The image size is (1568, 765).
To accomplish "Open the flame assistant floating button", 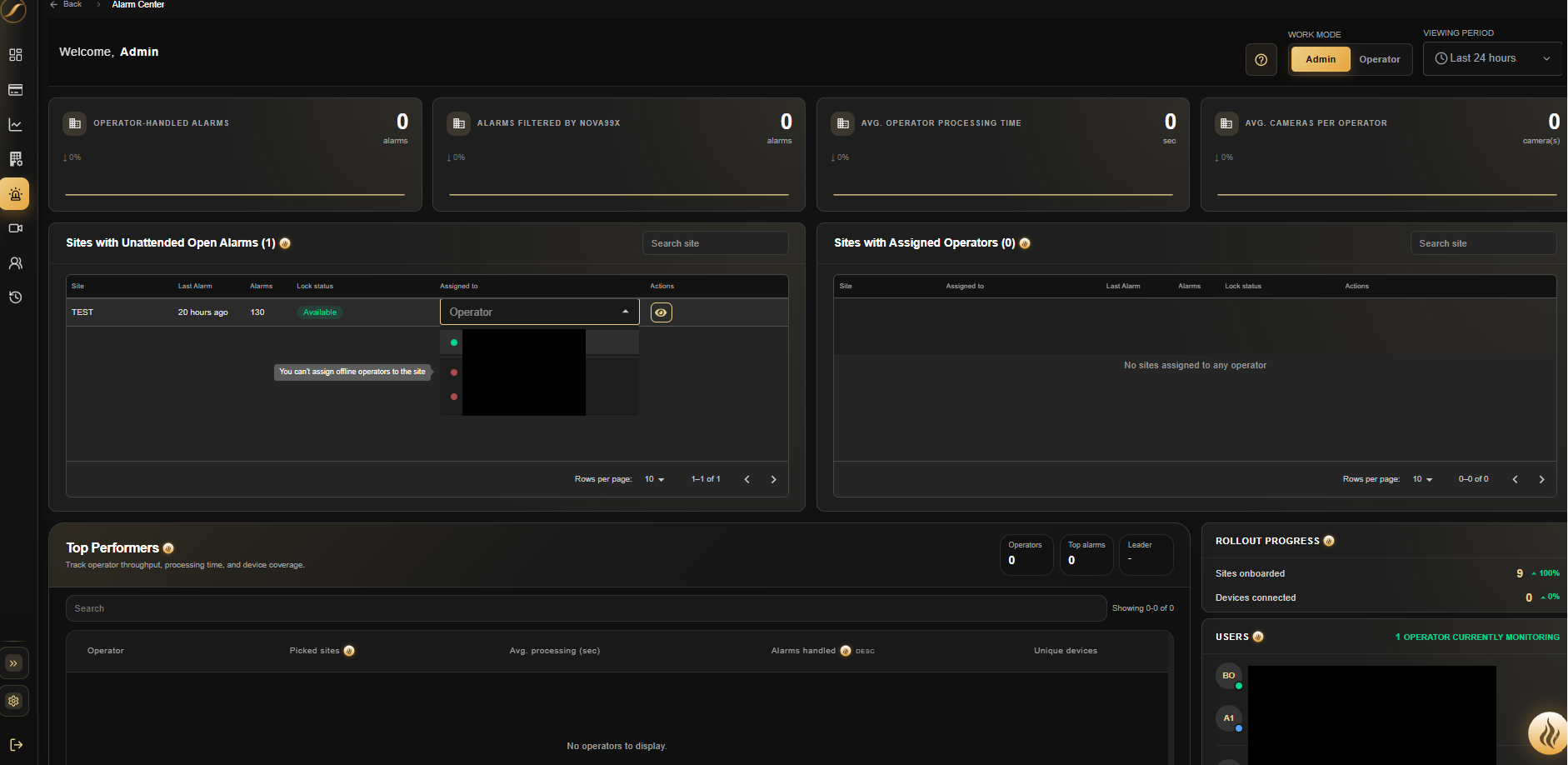I will [1548, 733].
